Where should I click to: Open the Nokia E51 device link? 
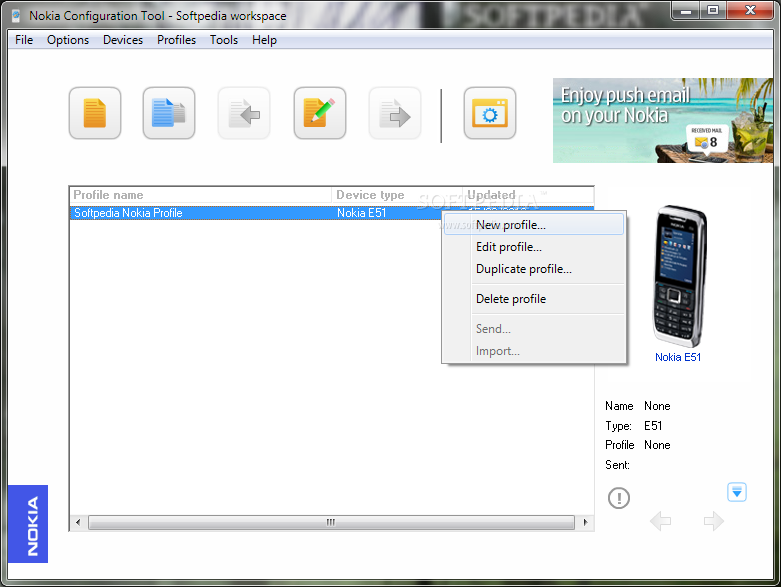point(677,357)
